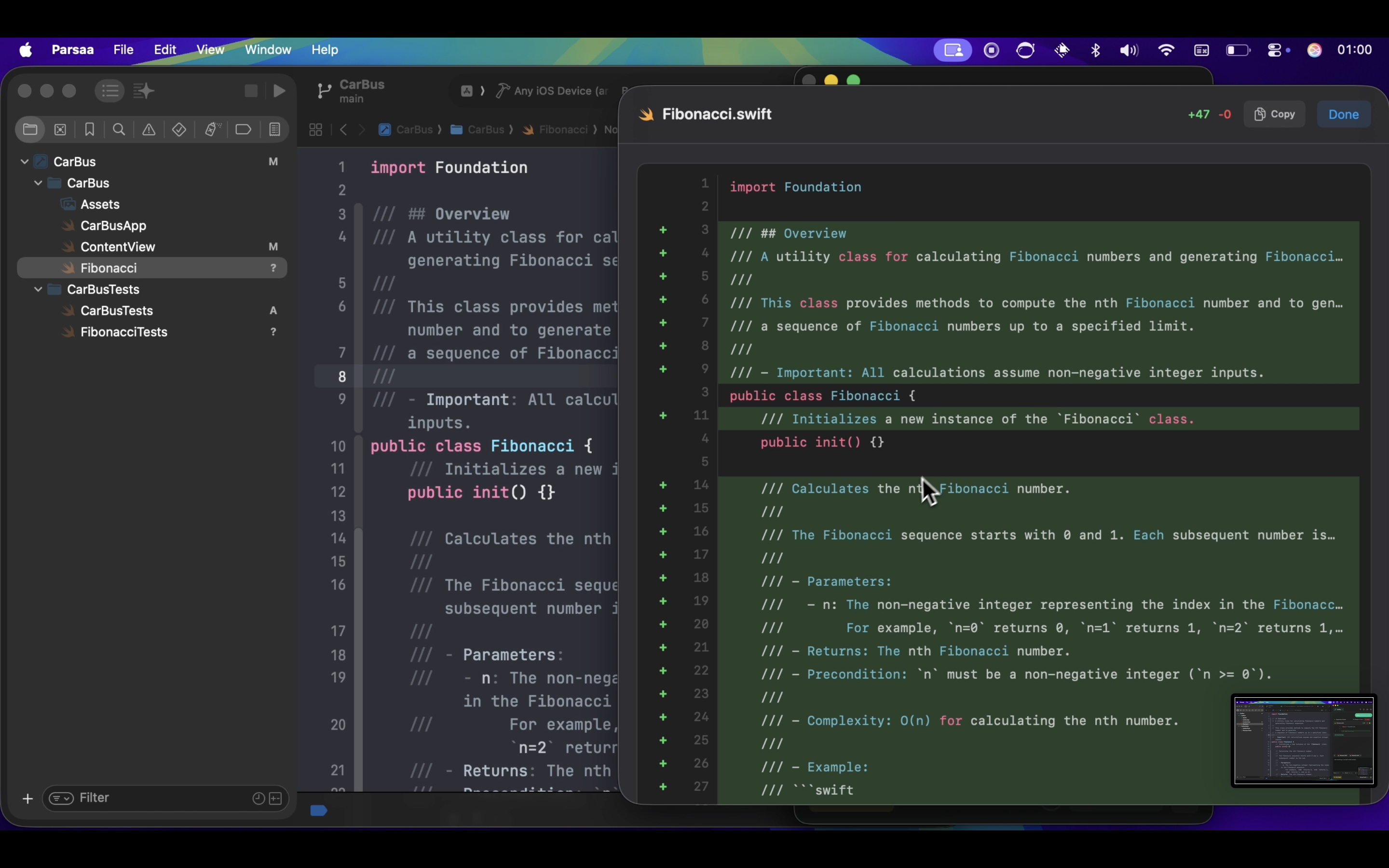Open the Find navigator magnifier icon
This screenshot has height=868, width=1389.
pos(119,130)
